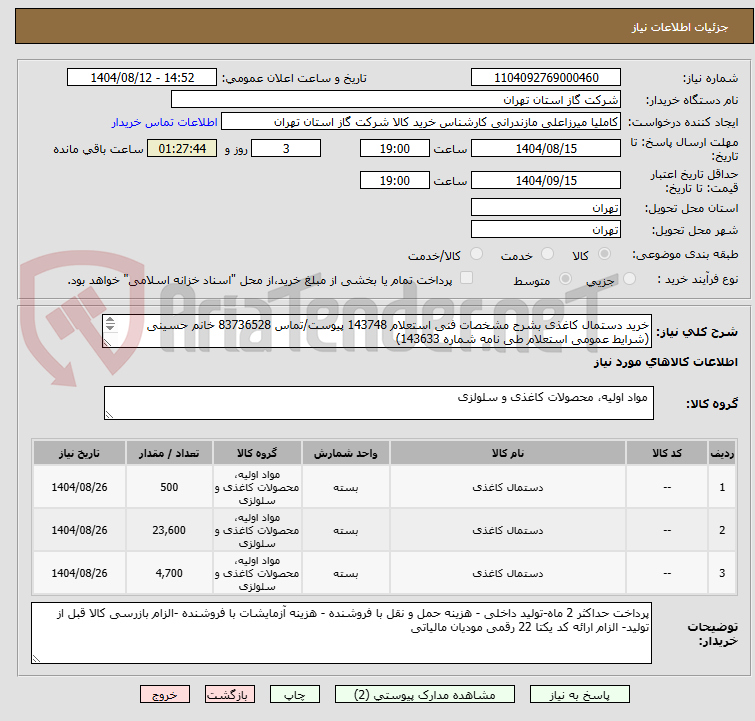755x721 pixels.
Task: Click the توضیحات خریدار text area
Action: click(341, 633)
